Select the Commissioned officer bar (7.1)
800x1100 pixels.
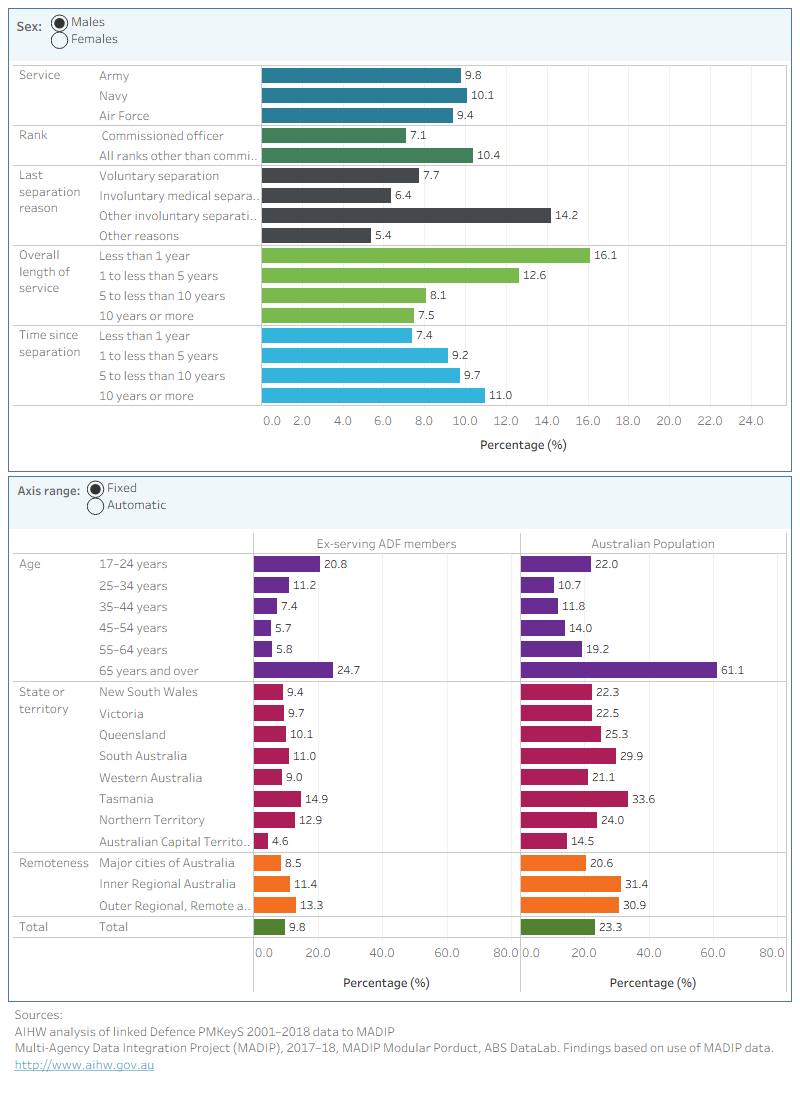(x=333, y=135)
